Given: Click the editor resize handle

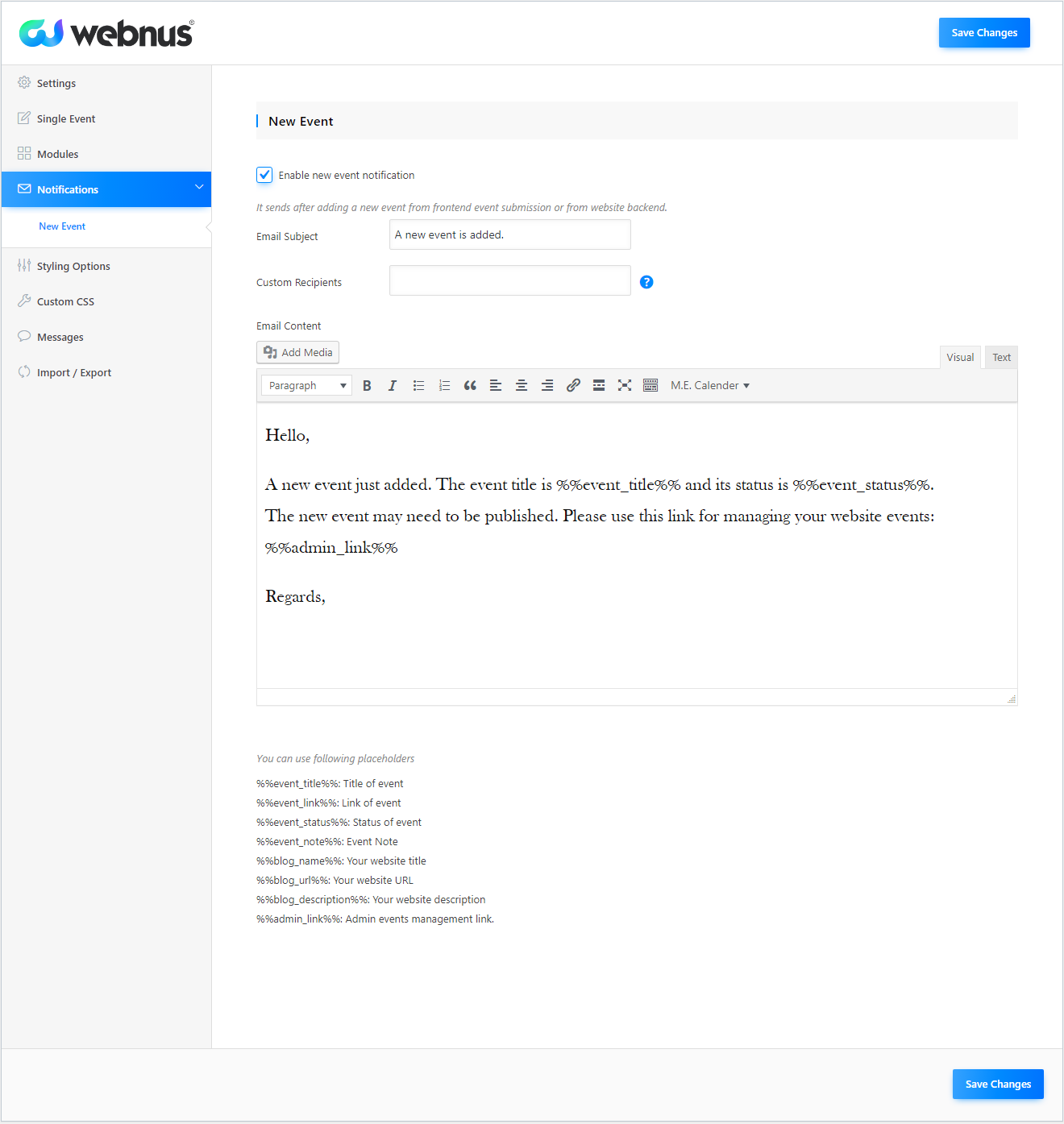Looking at the screenshot, I should [x=1012, y=699].
